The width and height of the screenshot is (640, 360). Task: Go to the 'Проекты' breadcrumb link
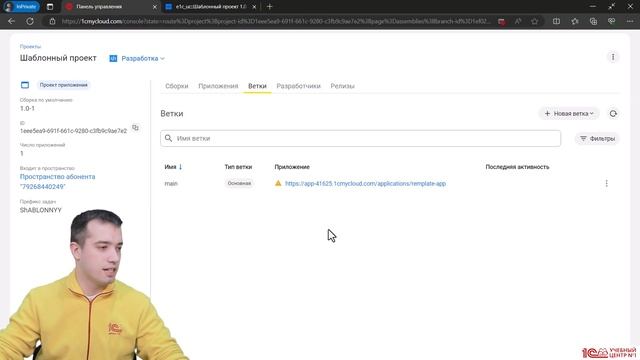[x=30, y=47]
